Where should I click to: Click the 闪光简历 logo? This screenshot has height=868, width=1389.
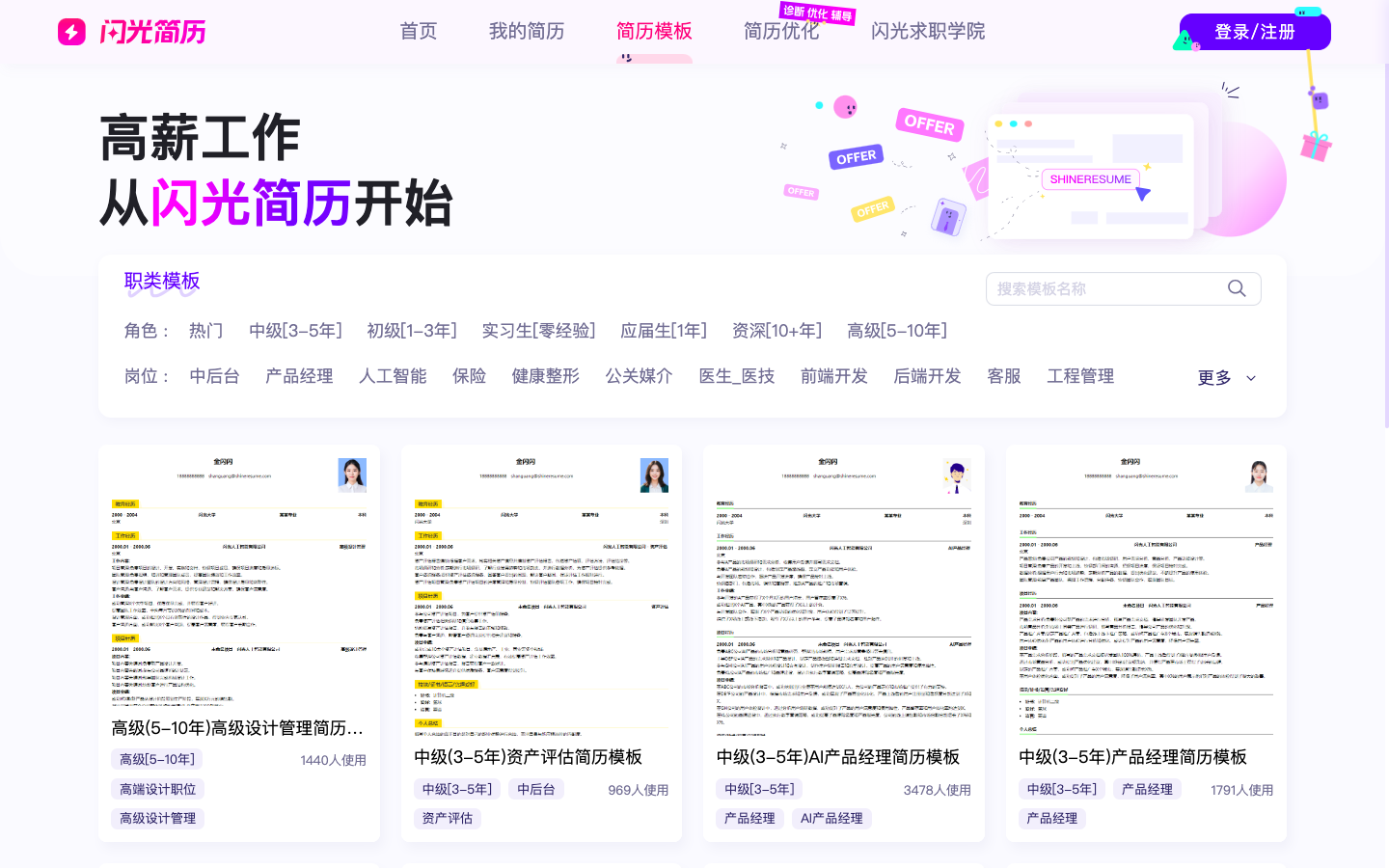coord(132,32)
